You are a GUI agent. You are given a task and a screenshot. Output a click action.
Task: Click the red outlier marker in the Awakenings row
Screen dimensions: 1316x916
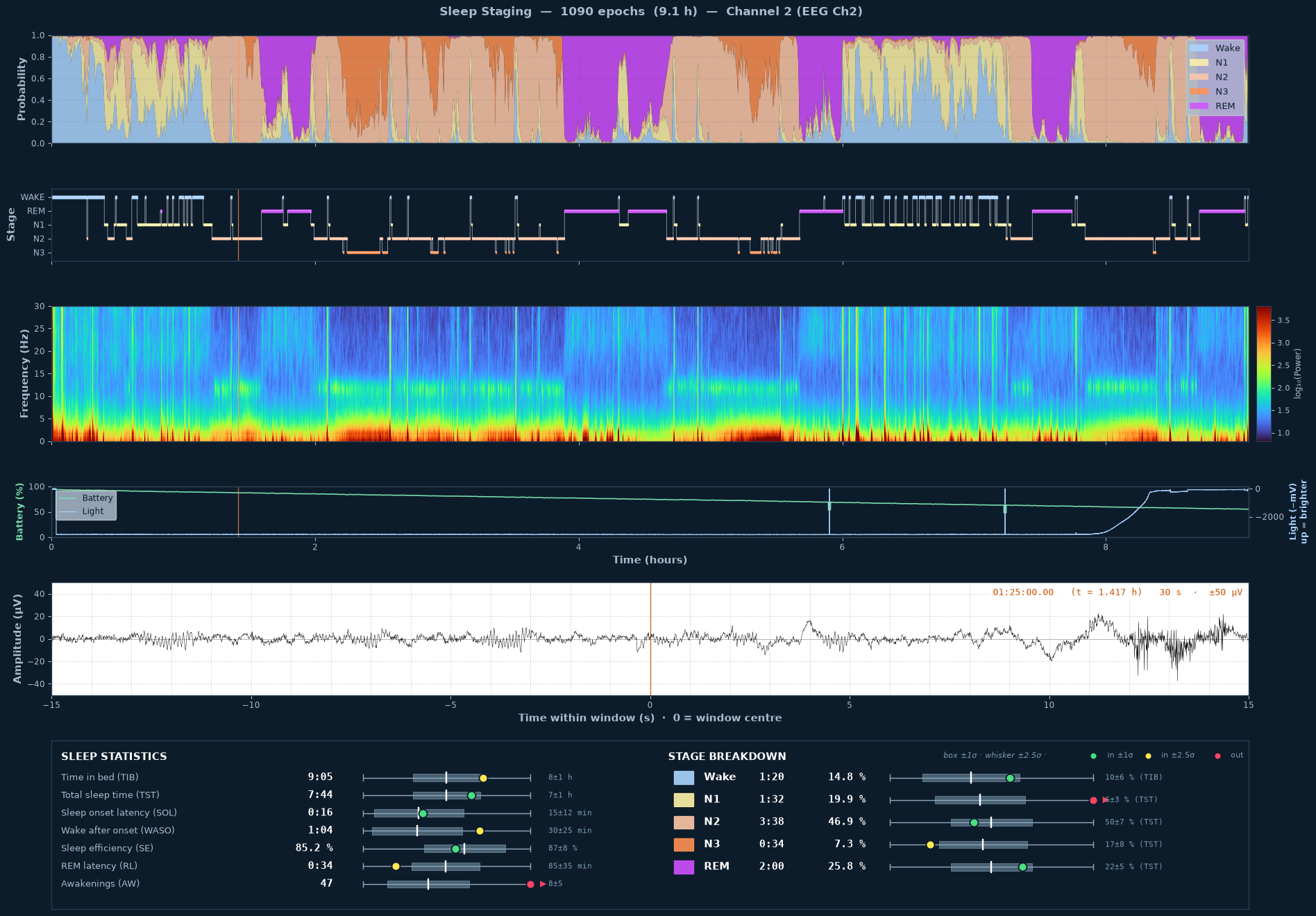(x=530, y=884)
